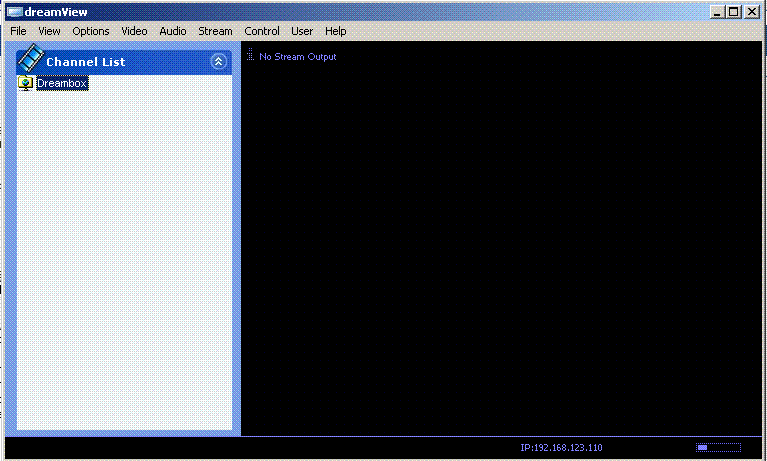The image size is (767, 461).
Task: Open the Control menu
Action: pyautogui.click(x=262, y=31)
